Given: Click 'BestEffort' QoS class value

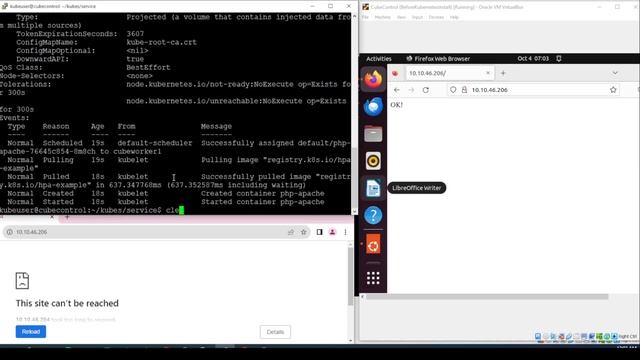Looking at the screenshot, I should click(148, 67).
